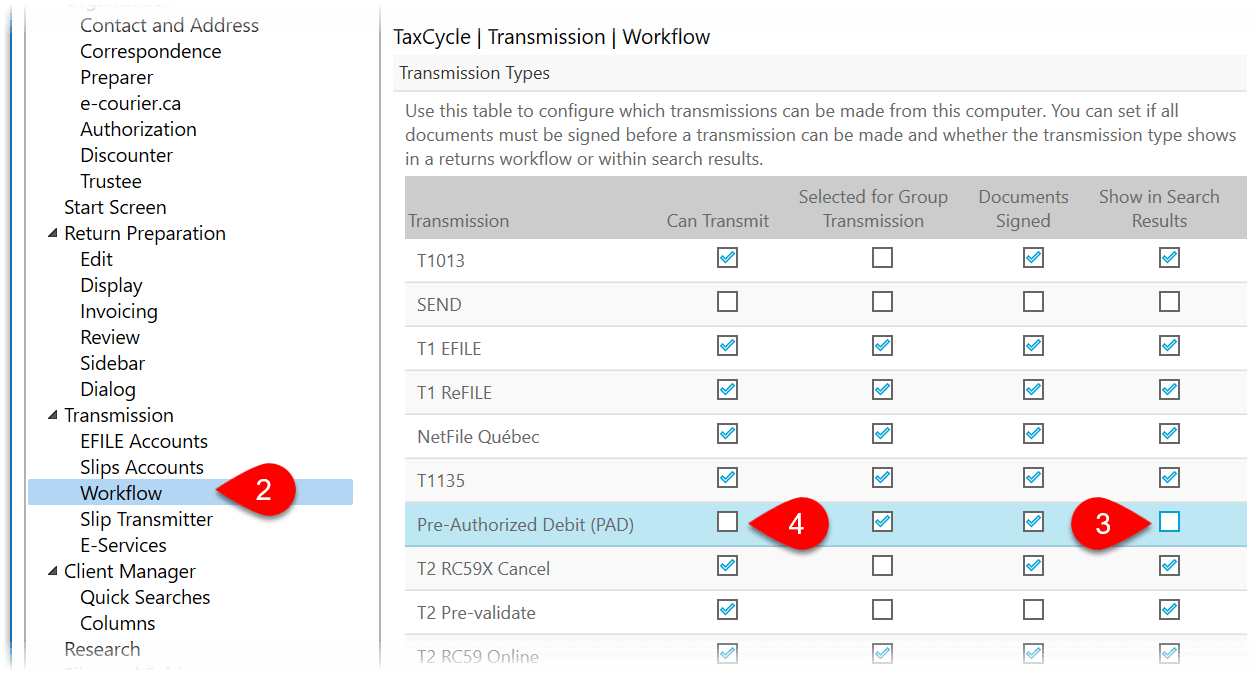Enable Show in Search Results for PAD

pyautogui.click(x=1169, y=522)
